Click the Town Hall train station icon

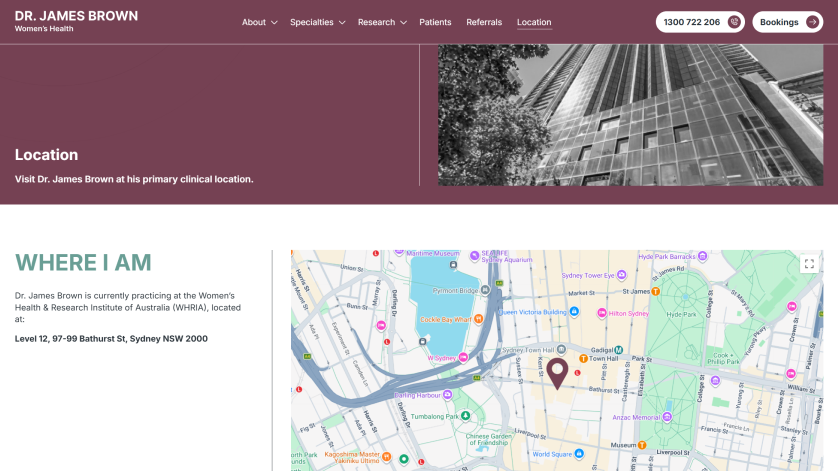pos(583,357)
